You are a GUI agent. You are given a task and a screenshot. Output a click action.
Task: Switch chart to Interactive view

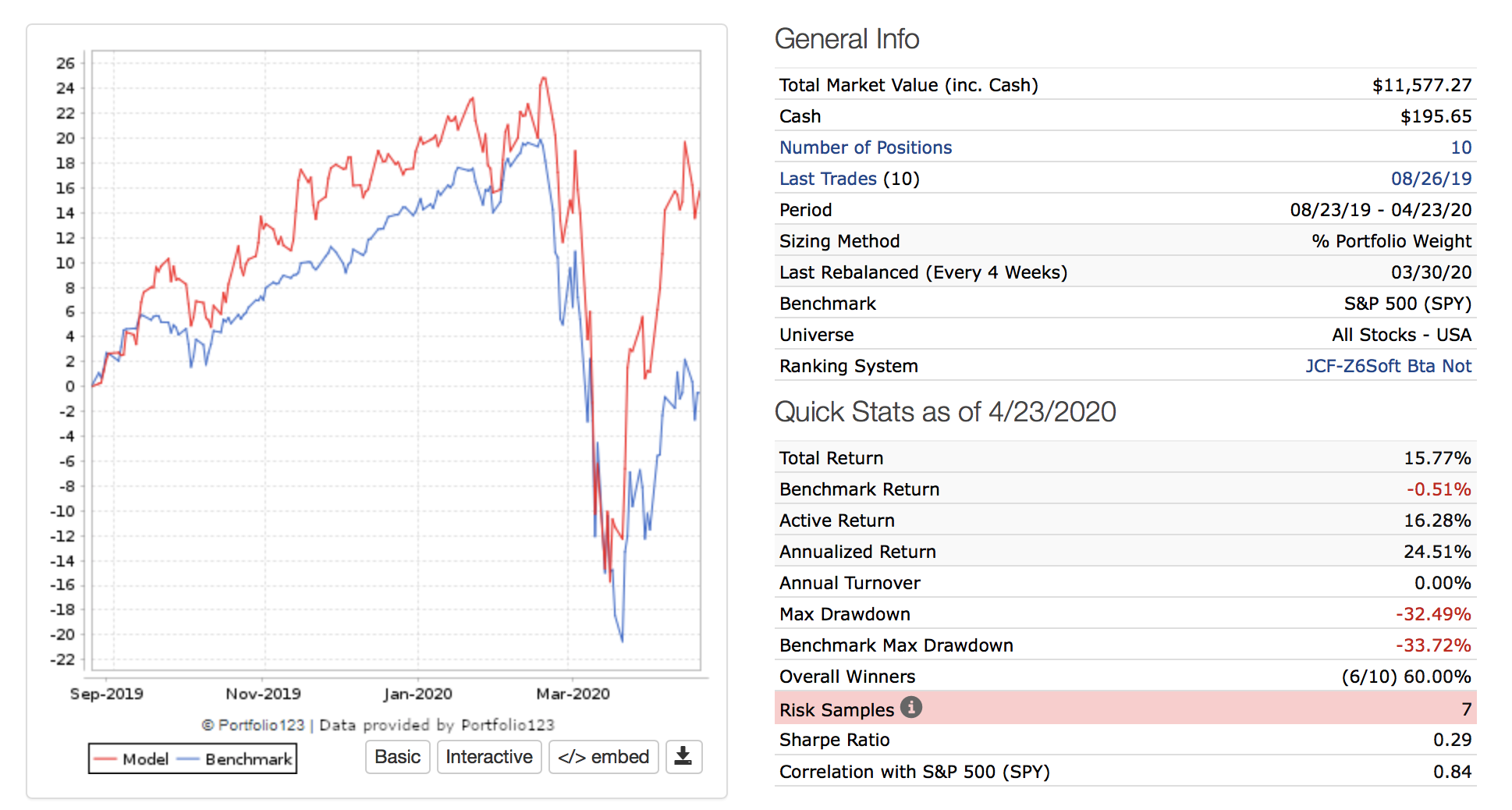pos(488,757)
